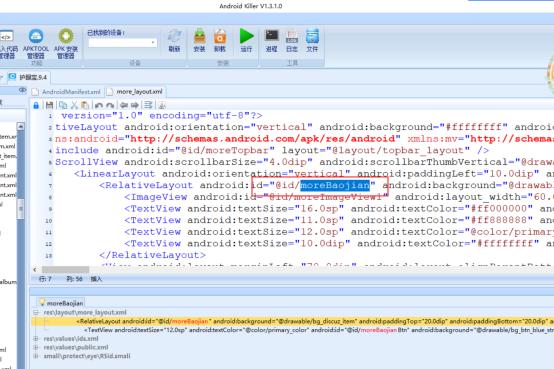Open the Process console tool
The image size is (554, 369).
[272, 41]
